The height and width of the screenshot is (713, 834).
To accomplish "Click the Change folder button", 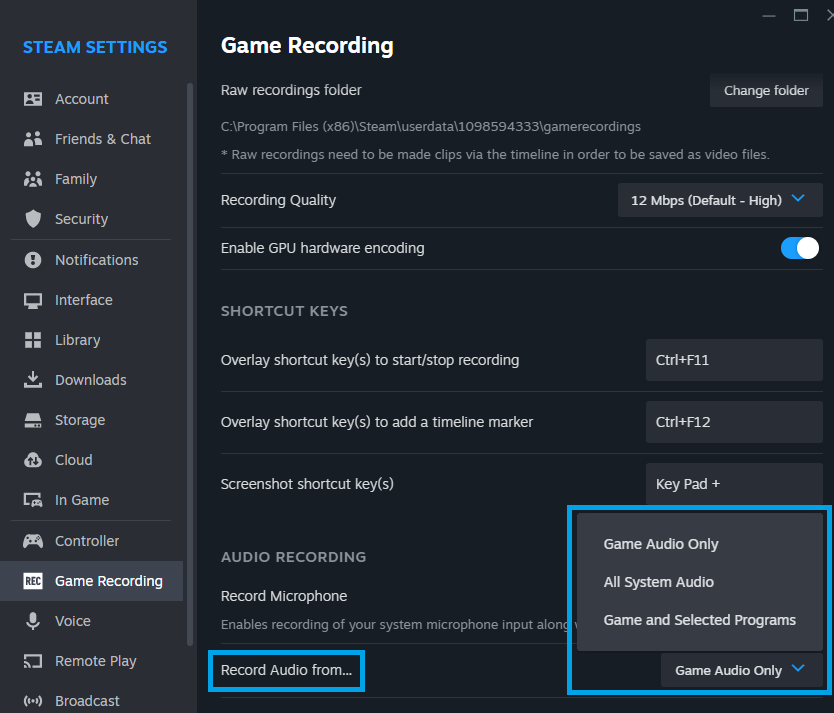I will (x=766, y=90).
